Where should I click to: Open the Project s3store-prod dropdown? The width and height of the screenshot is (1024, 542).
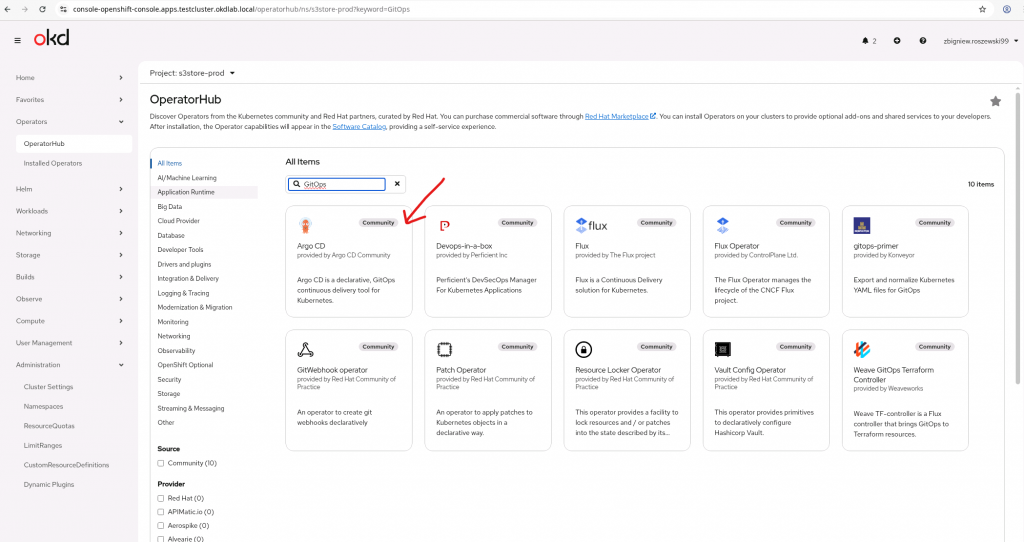tap(192, 73)
